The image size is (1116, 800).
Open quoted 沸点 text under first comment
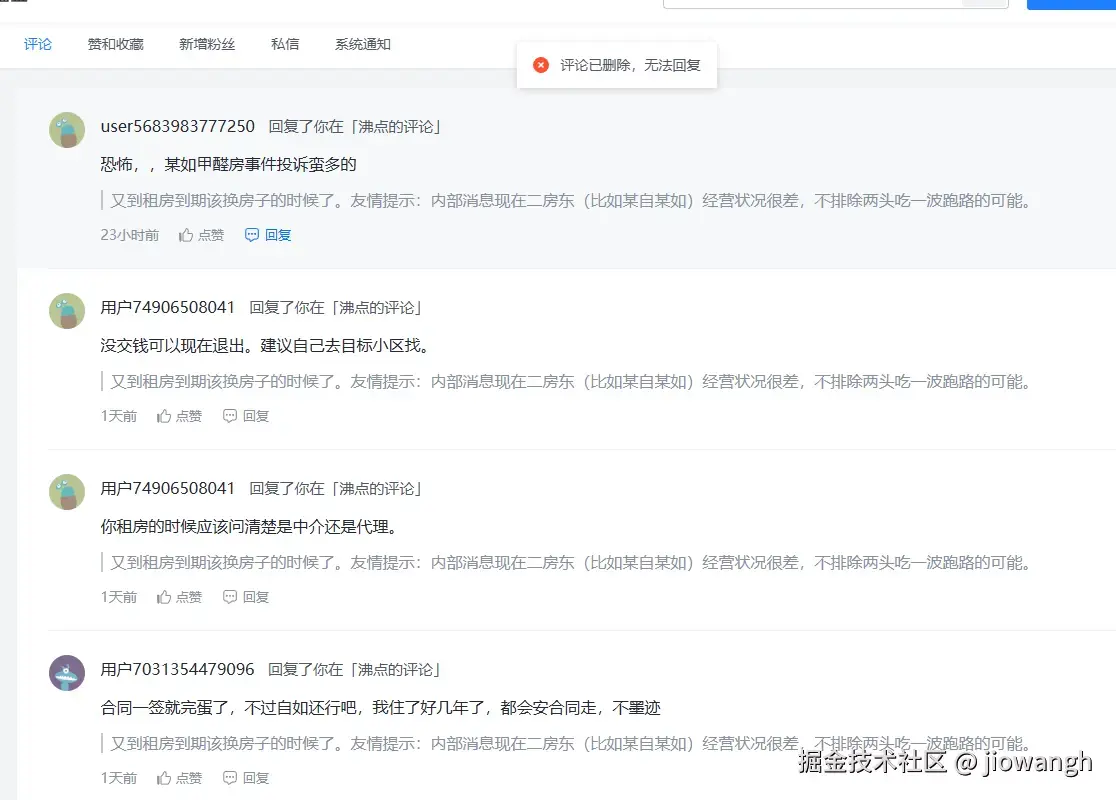coord(570,200)
